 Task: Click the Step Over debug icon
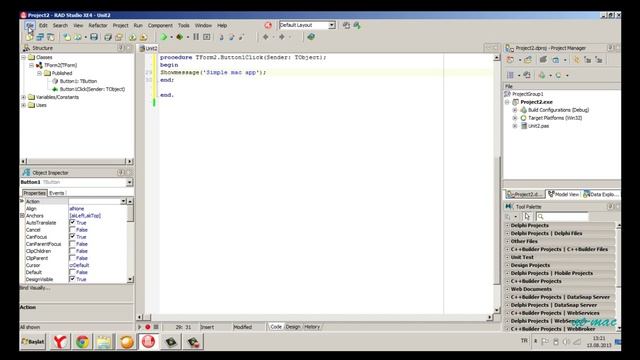click(231, 37)
